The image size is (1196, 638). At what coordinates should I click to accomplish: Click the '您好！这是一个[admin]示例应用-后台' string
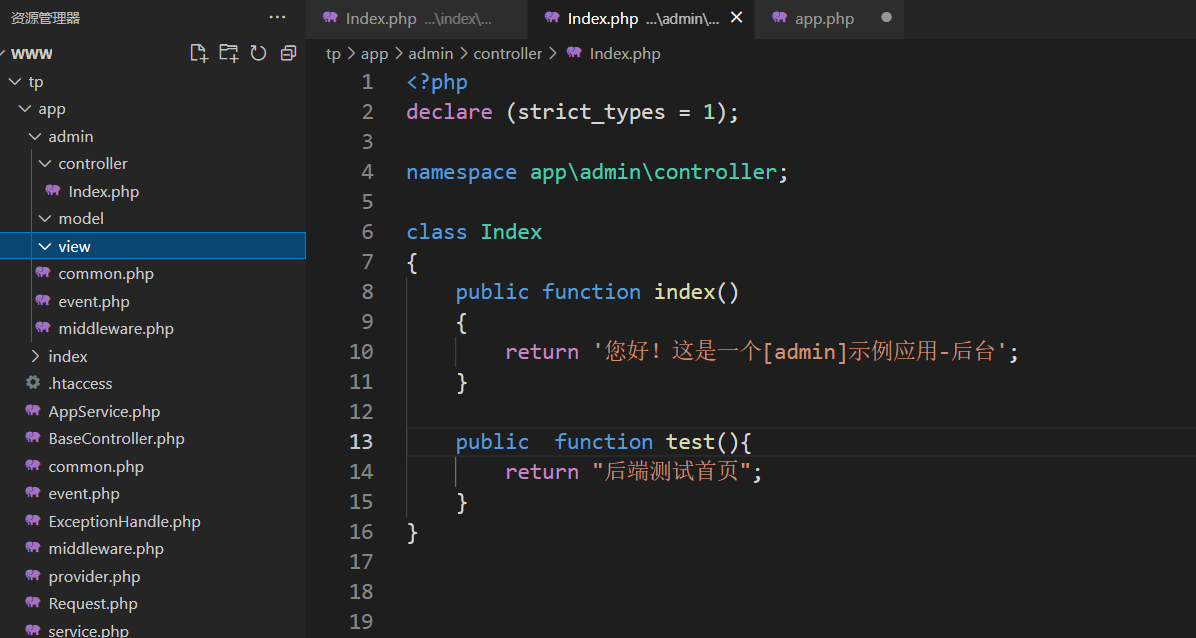pos(799,352)
